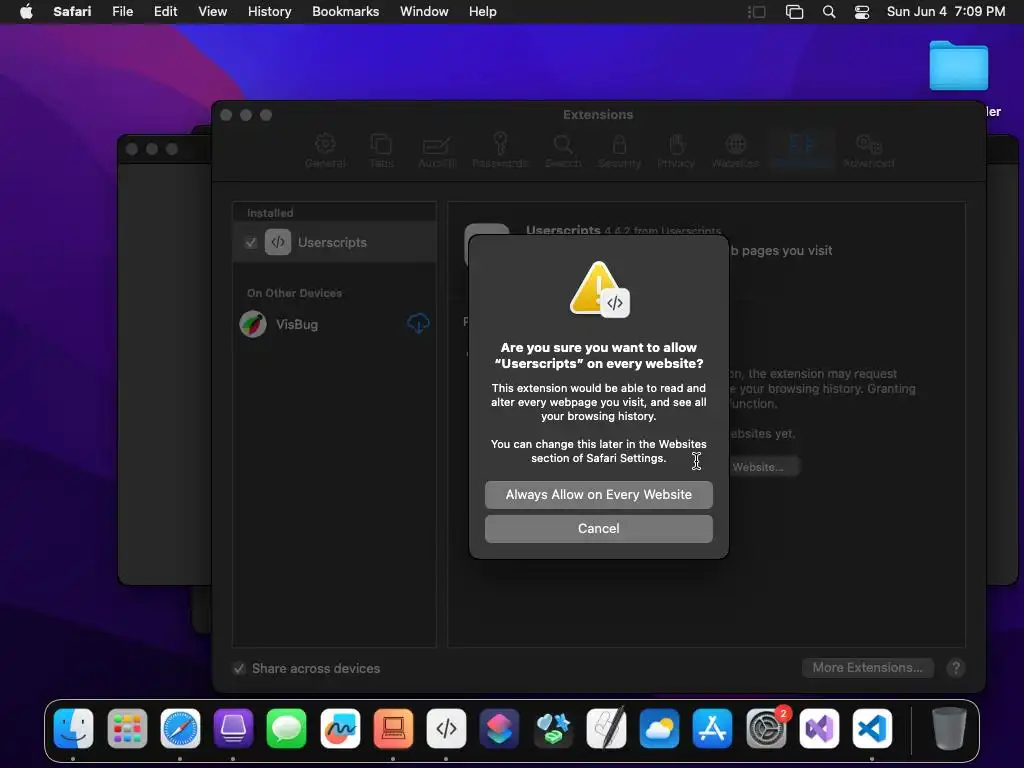This screenshot has height=768, width=1024.
Task: Cancel the Userscripts permission dialog
Action: [598, 528]
